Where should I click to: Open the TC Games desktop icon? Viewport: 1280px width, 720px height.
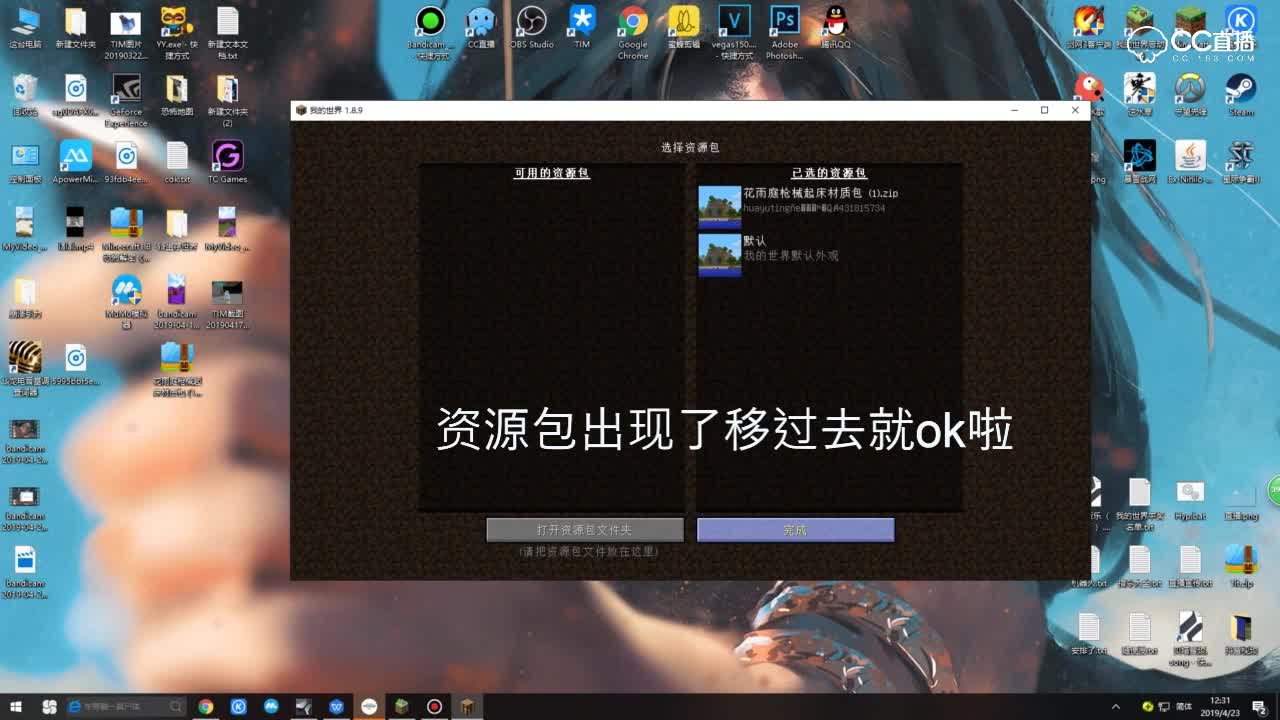(227, 162)
